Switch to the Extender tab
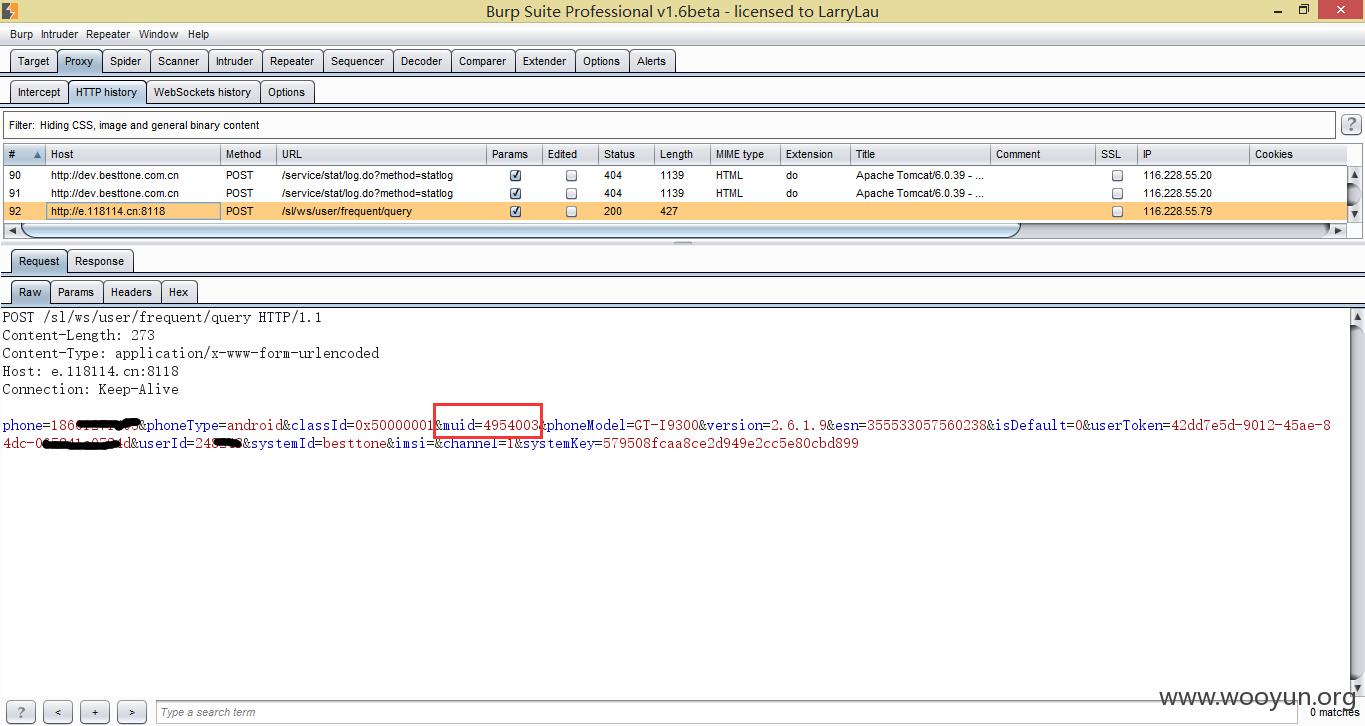The height and width of the screenshot is (726, 1365). pos(544,61)
